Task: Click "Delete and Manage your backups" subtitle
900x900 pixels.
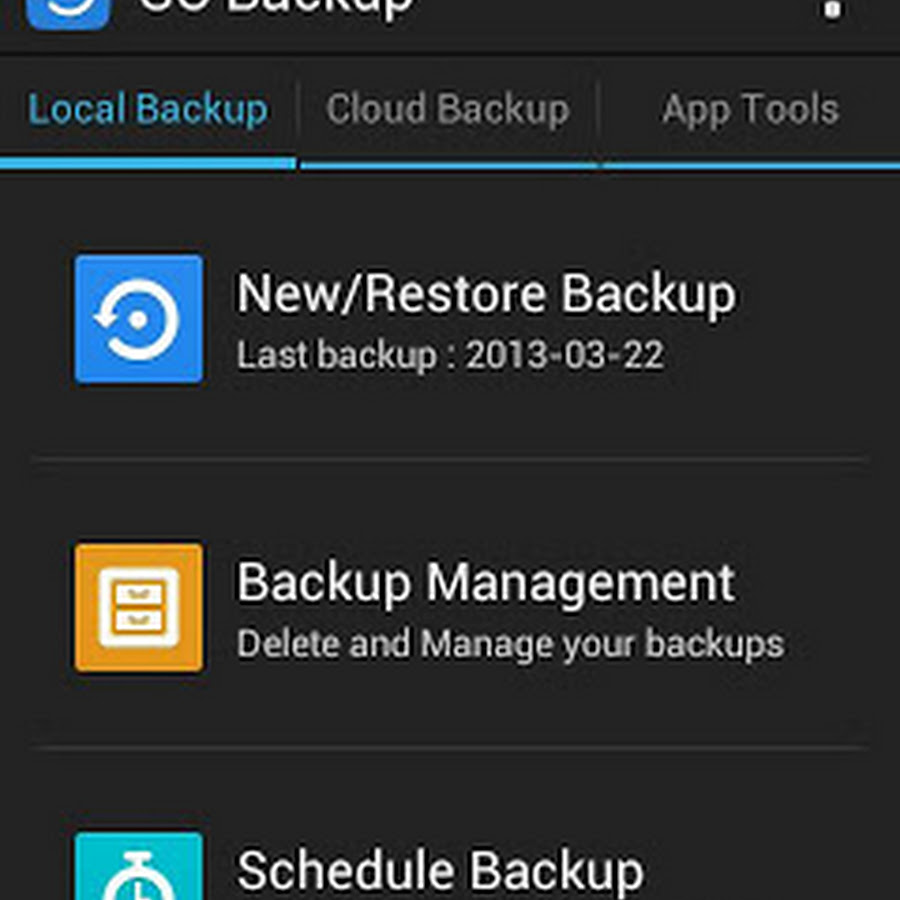Action: (x=510, y=644)
